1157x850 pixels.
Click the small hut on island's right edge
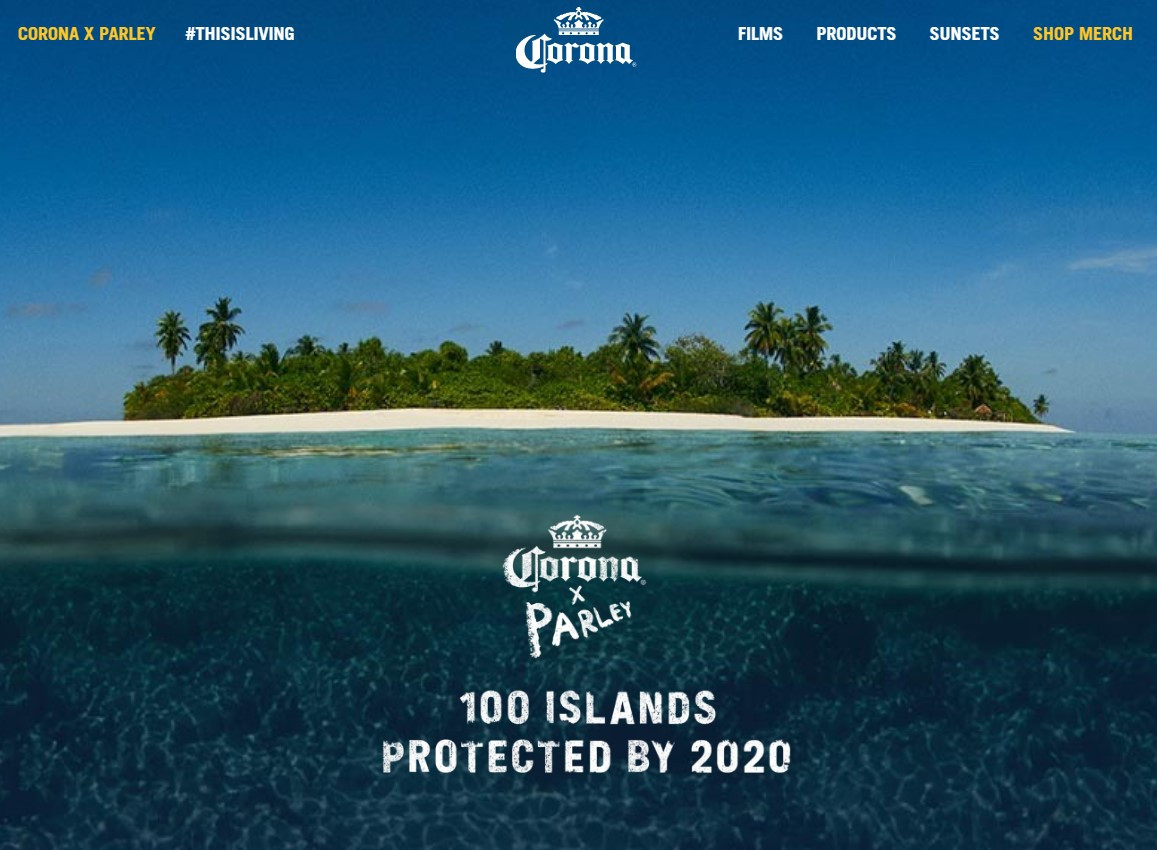982,410
